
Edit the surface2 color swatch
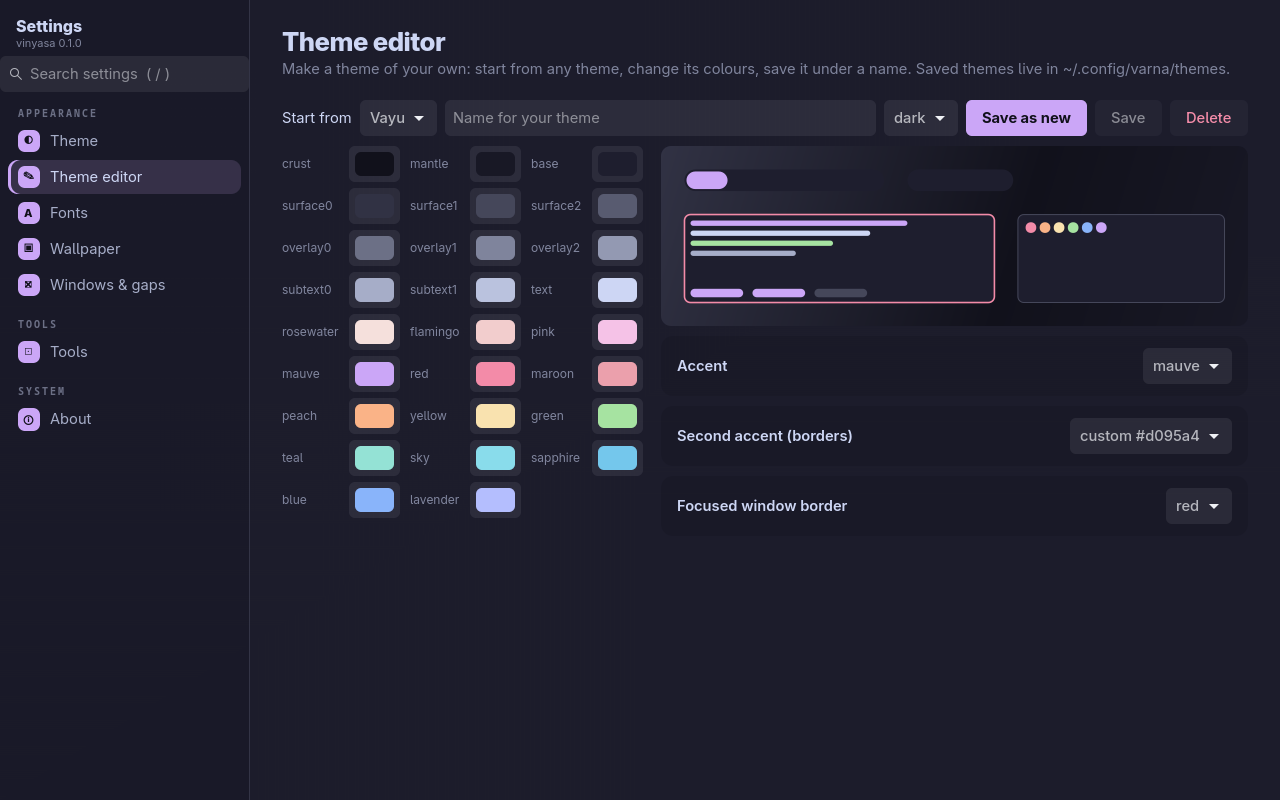click(x=617, y=206)
